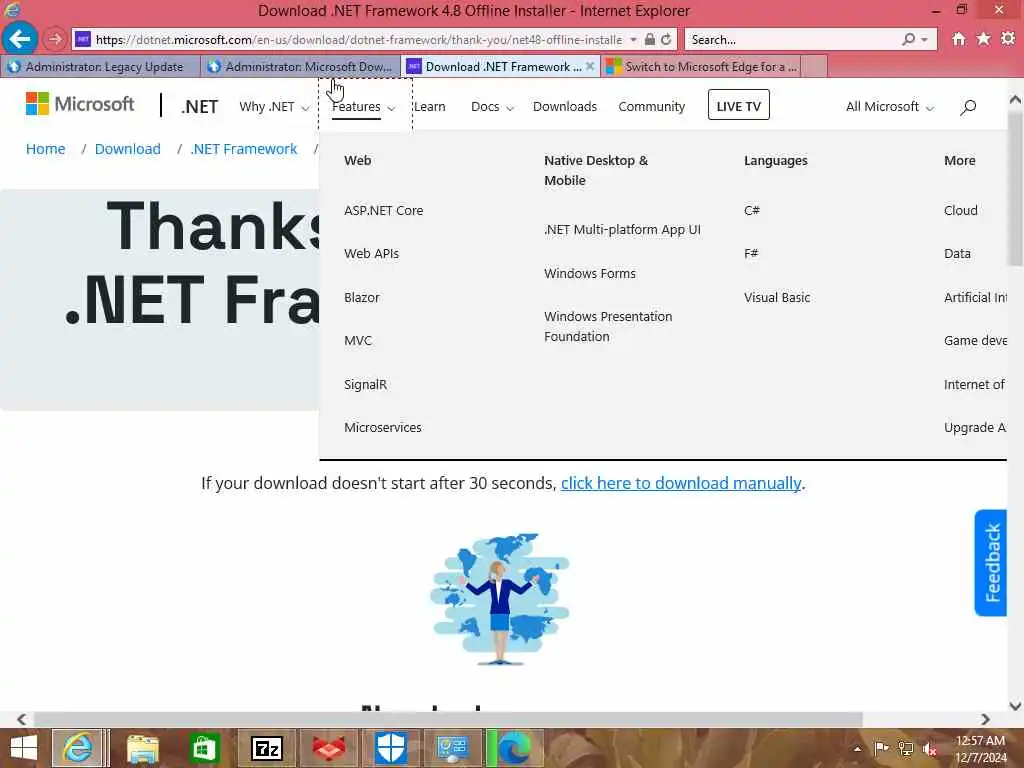
Task: Select MVC in the Web column
Action: pos(357,340)
